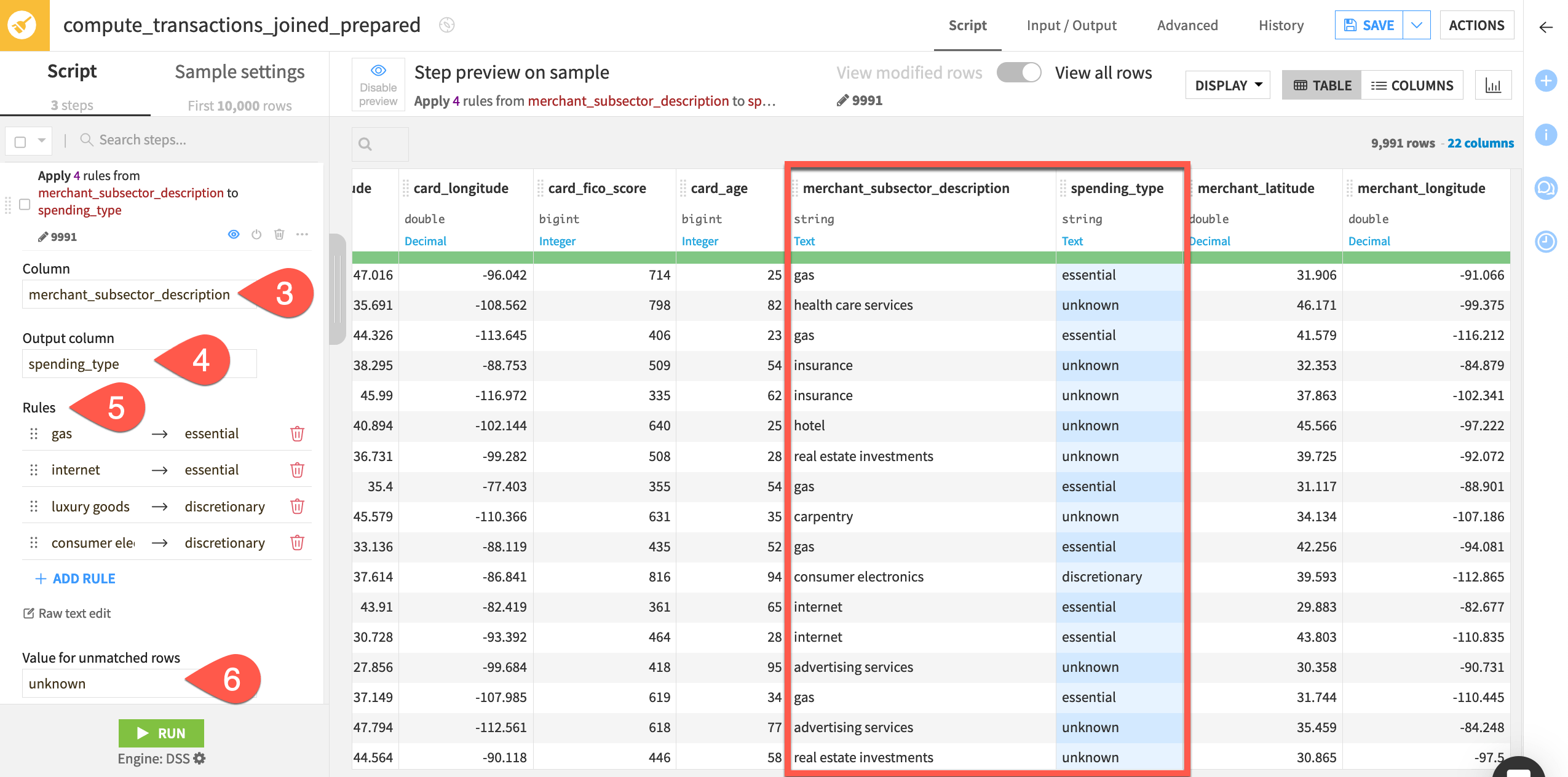This screenshot has height=777, width=1568.
Task: Click the table search magnifier box
Action: 380,144
